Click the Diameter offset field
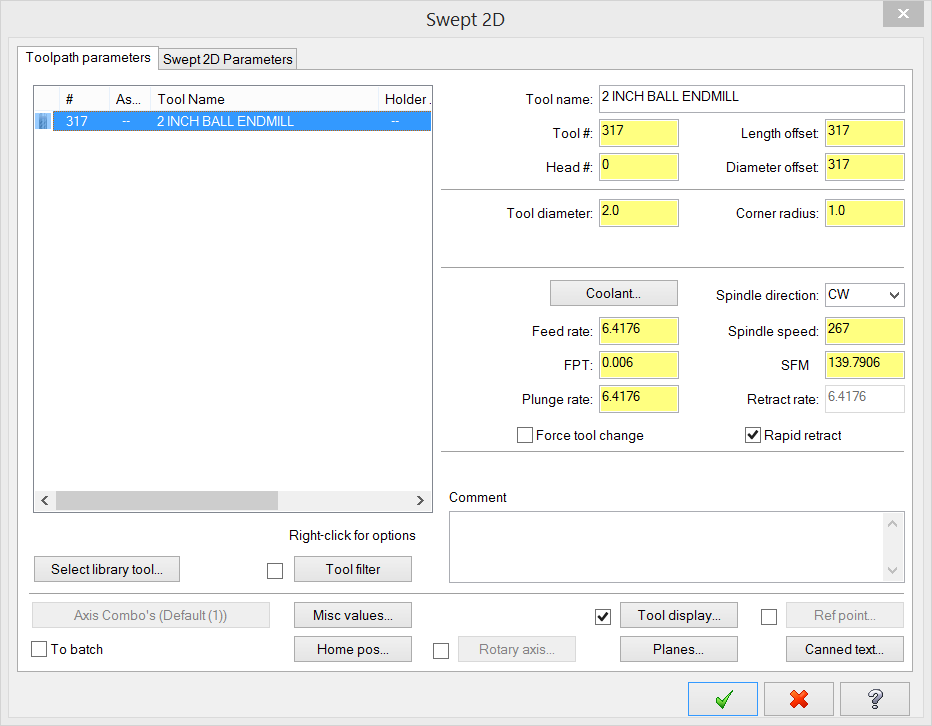The height and width of the screenshot is (726, 932). tap(865, 166)
